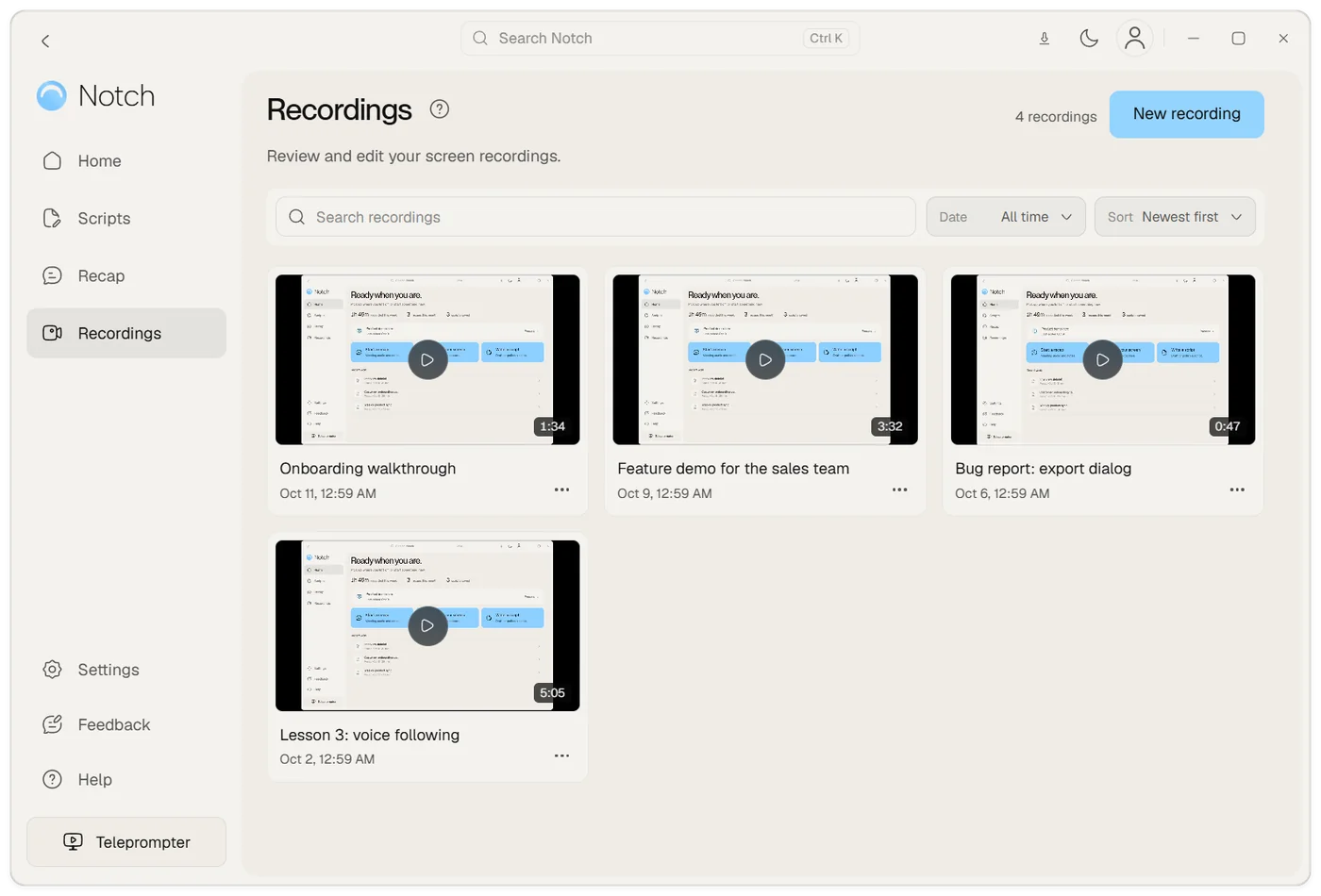Click the Bug report: export dialog title
The height and width of the screenshot is (896, 1321).
point(1043,469)
